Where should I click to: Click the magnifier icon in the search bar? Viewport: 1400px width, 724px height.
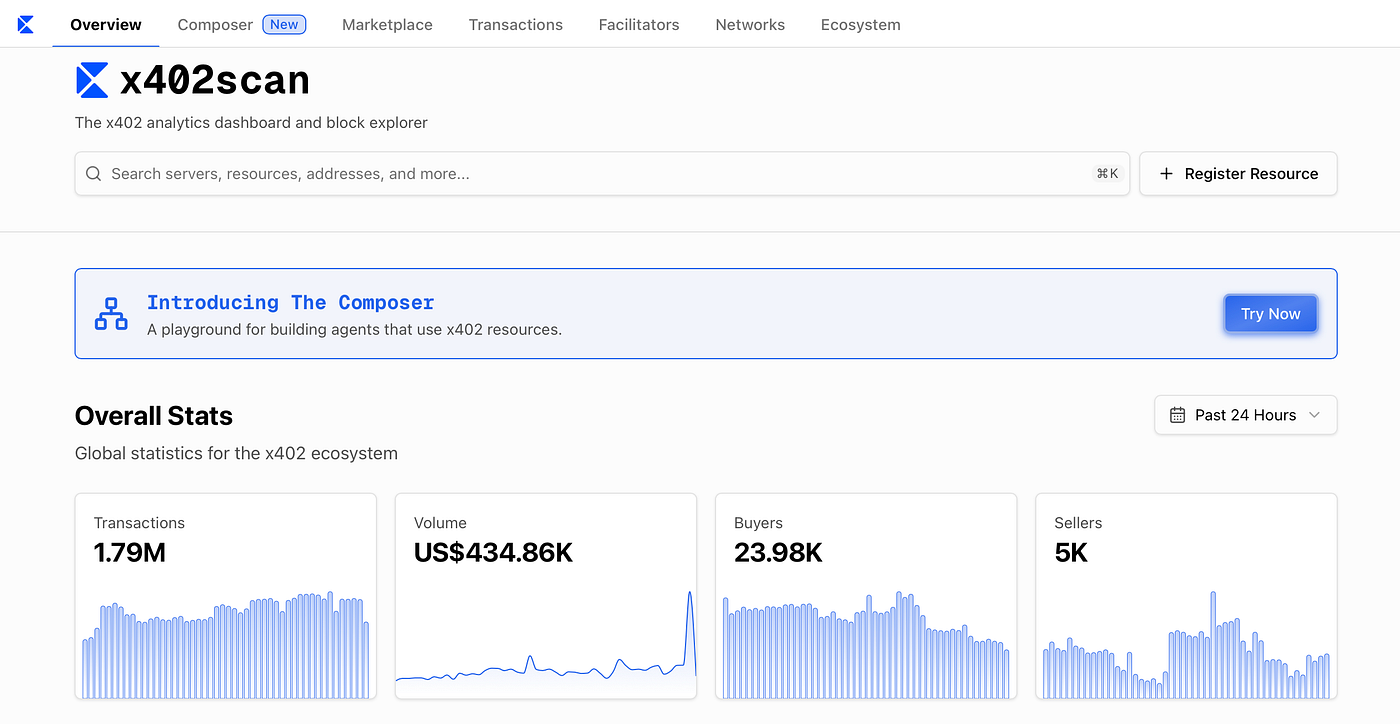[94, 174]
